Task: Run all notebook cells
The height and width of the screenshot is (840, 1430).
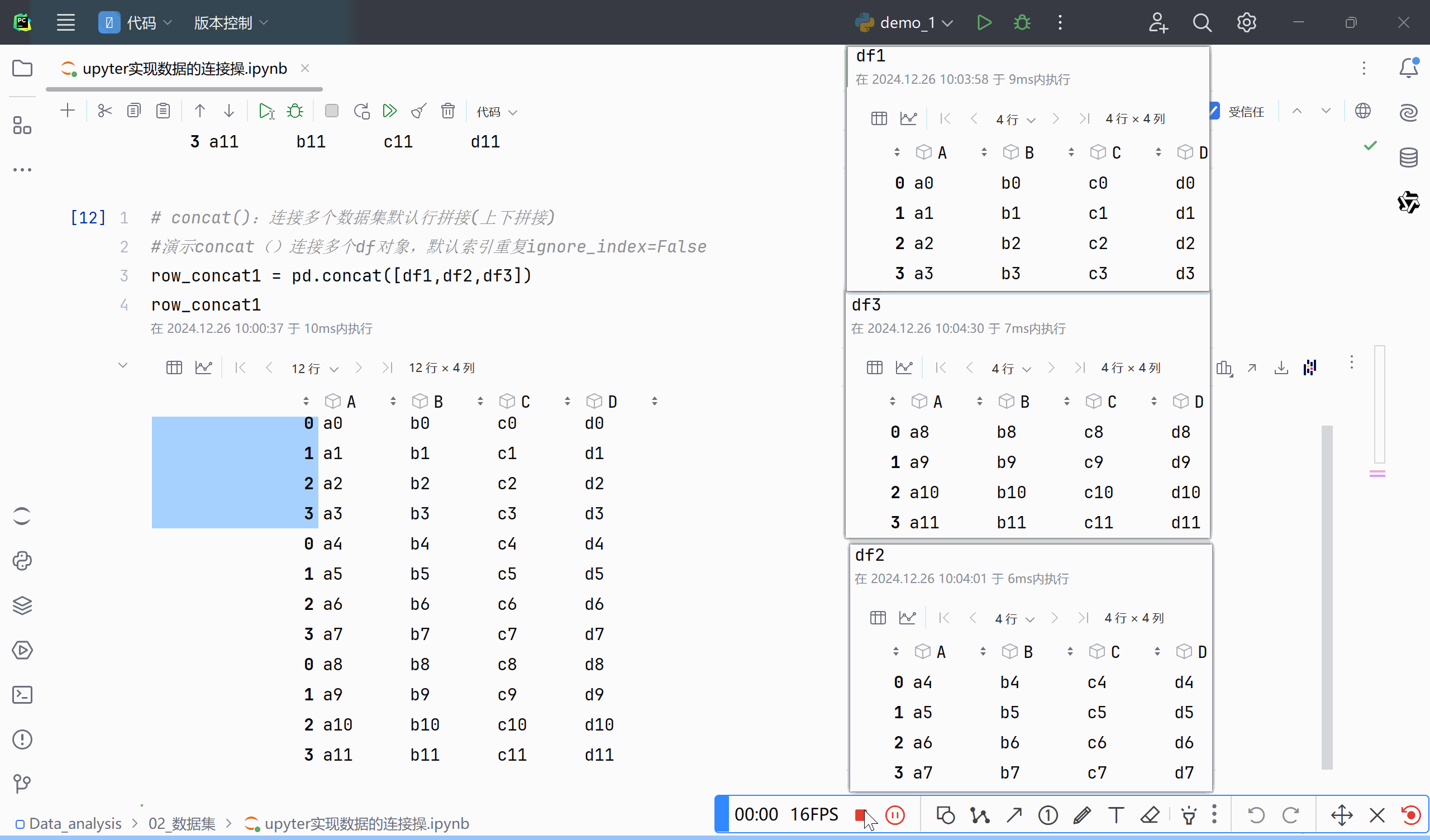Action: 390,111
